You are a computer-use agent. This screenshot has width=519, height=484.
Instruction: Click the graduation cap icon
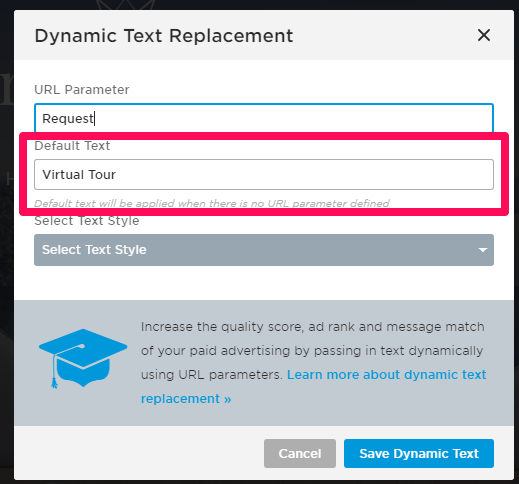point(83,358)
